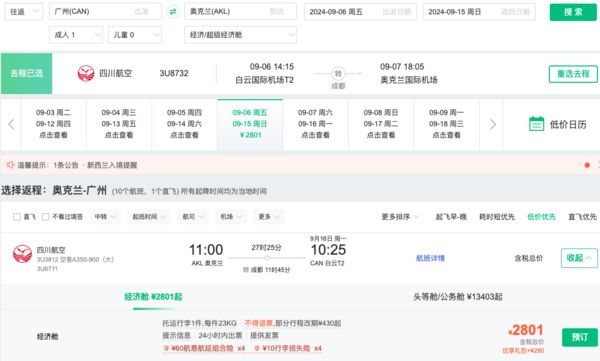Click the 2024-09-15 return date field
600x361 pixels.
tap(479, 12)
